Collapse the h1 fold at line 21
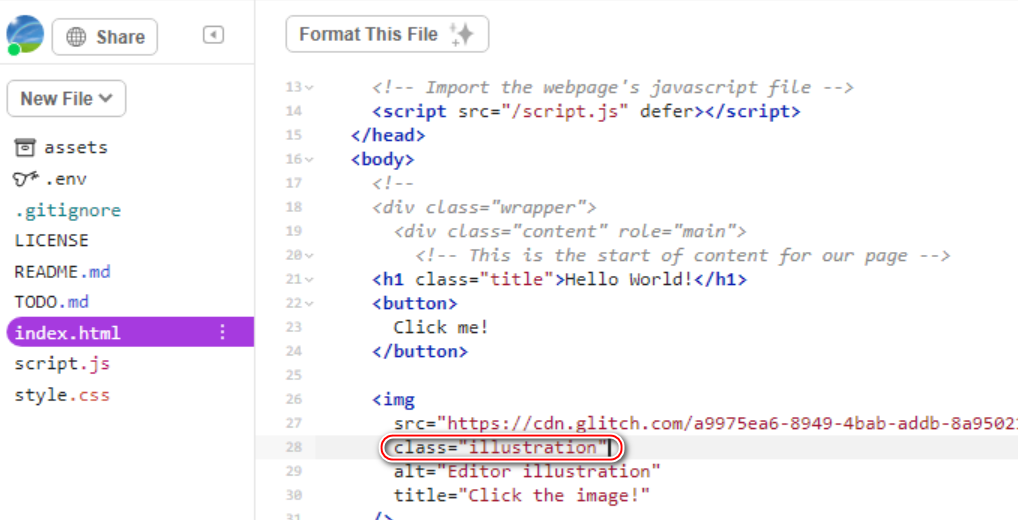The width and height of the screenshot is (1018, 520). point(309,280)
